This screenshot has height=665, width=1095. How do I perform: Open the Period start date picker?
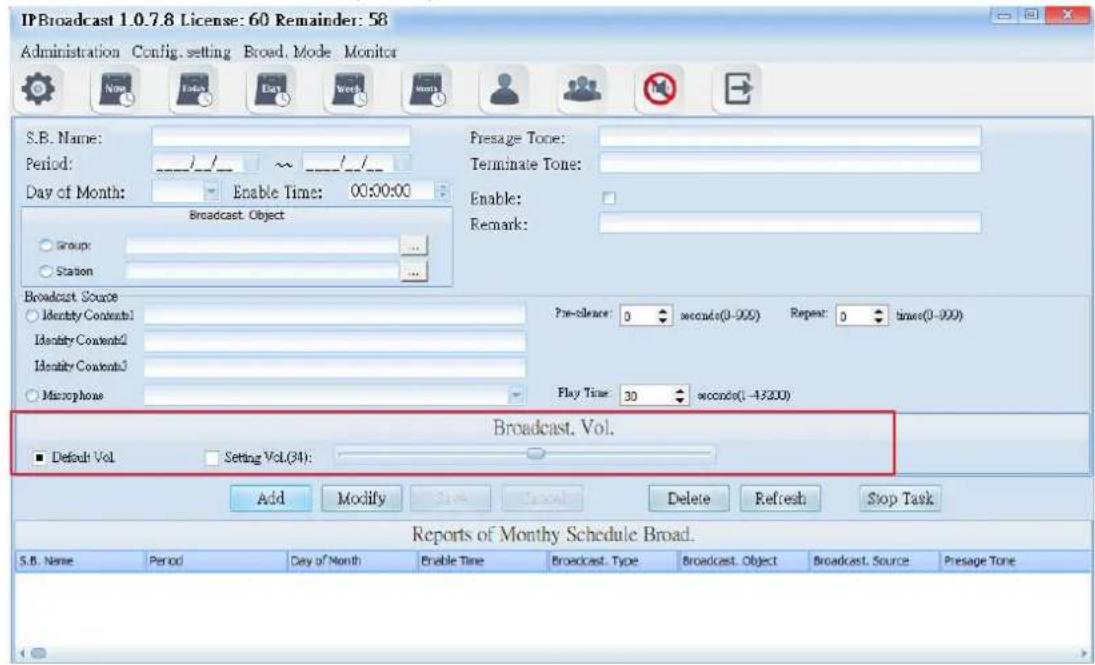pos(251,164)
